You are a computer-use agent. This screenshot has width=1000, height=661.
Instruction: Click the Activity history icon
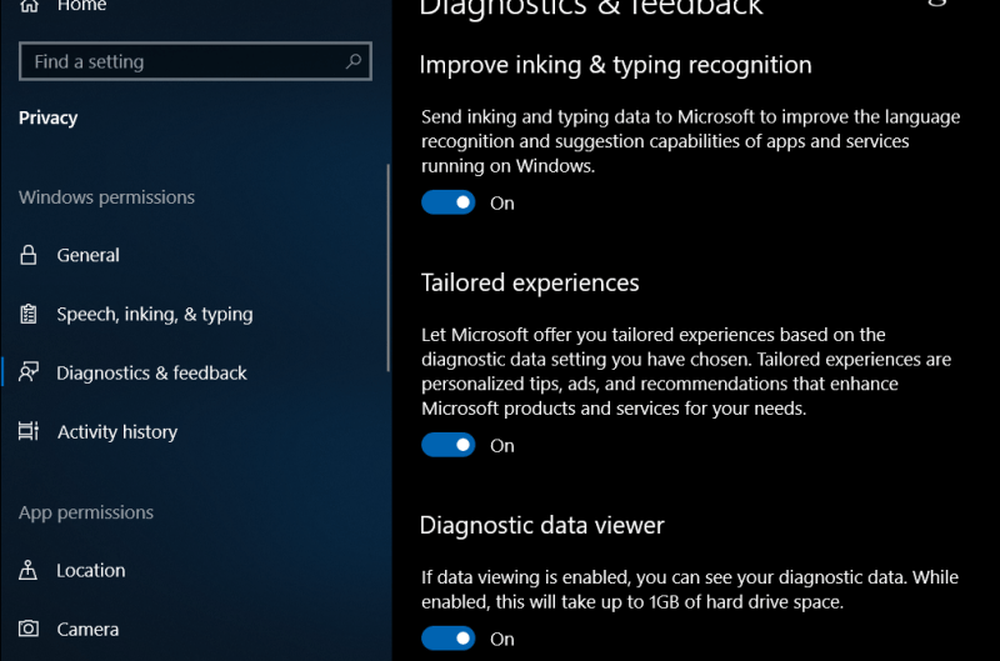pyautogui.click(x=29, y=432)
